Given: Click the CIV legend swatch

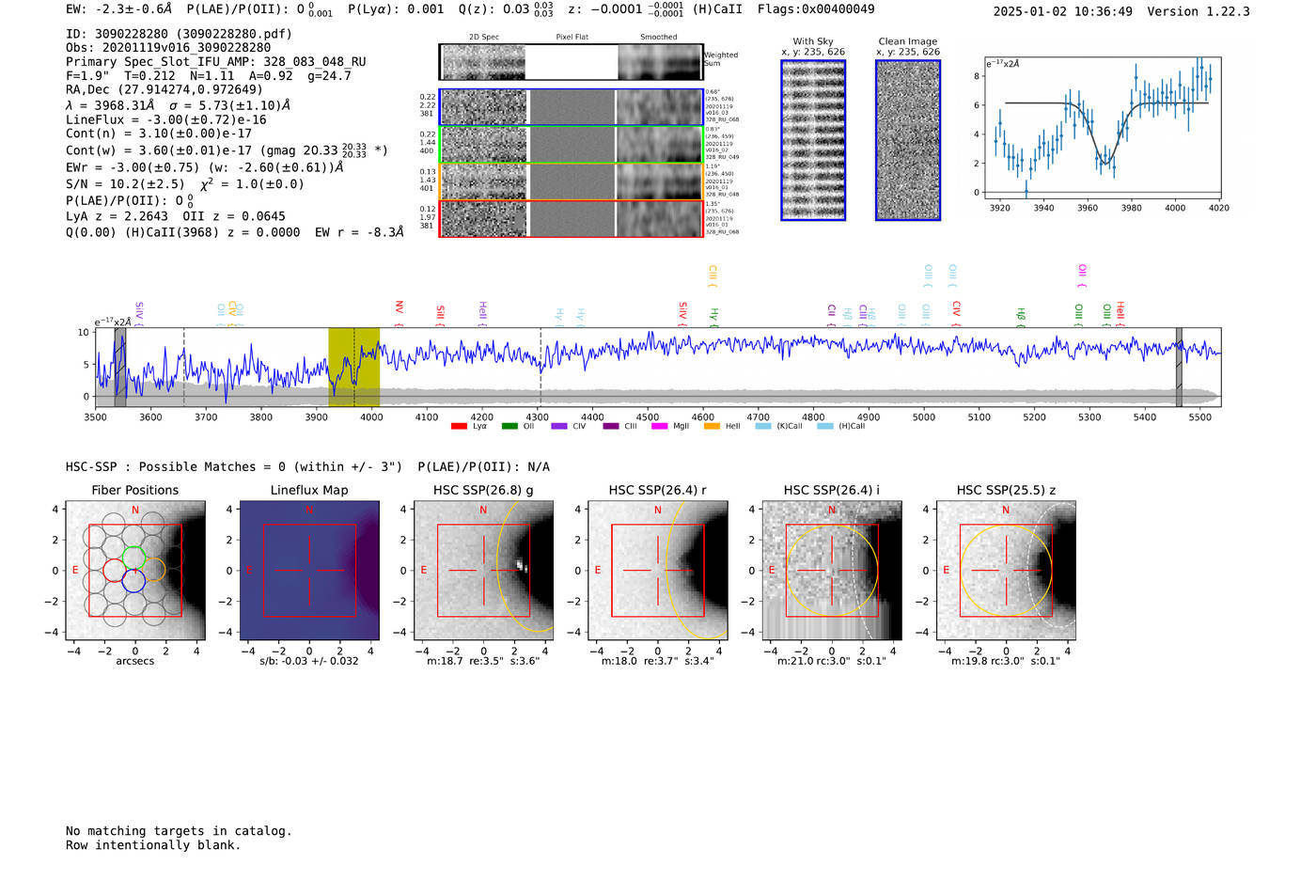Looking at the screenshot, I should (x=559, y=426).
